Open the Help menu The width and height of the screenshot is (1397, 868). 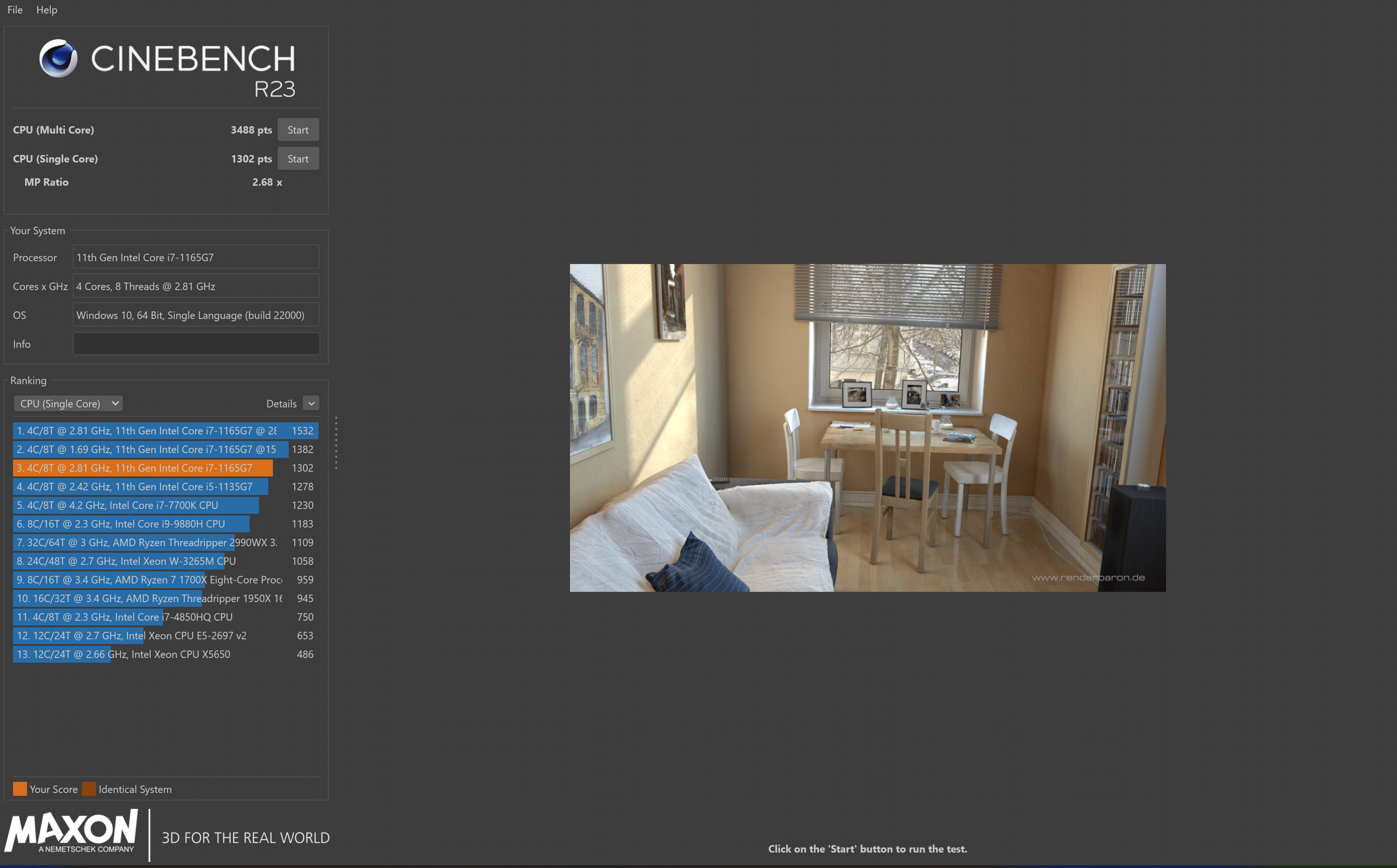pos(47,10)
